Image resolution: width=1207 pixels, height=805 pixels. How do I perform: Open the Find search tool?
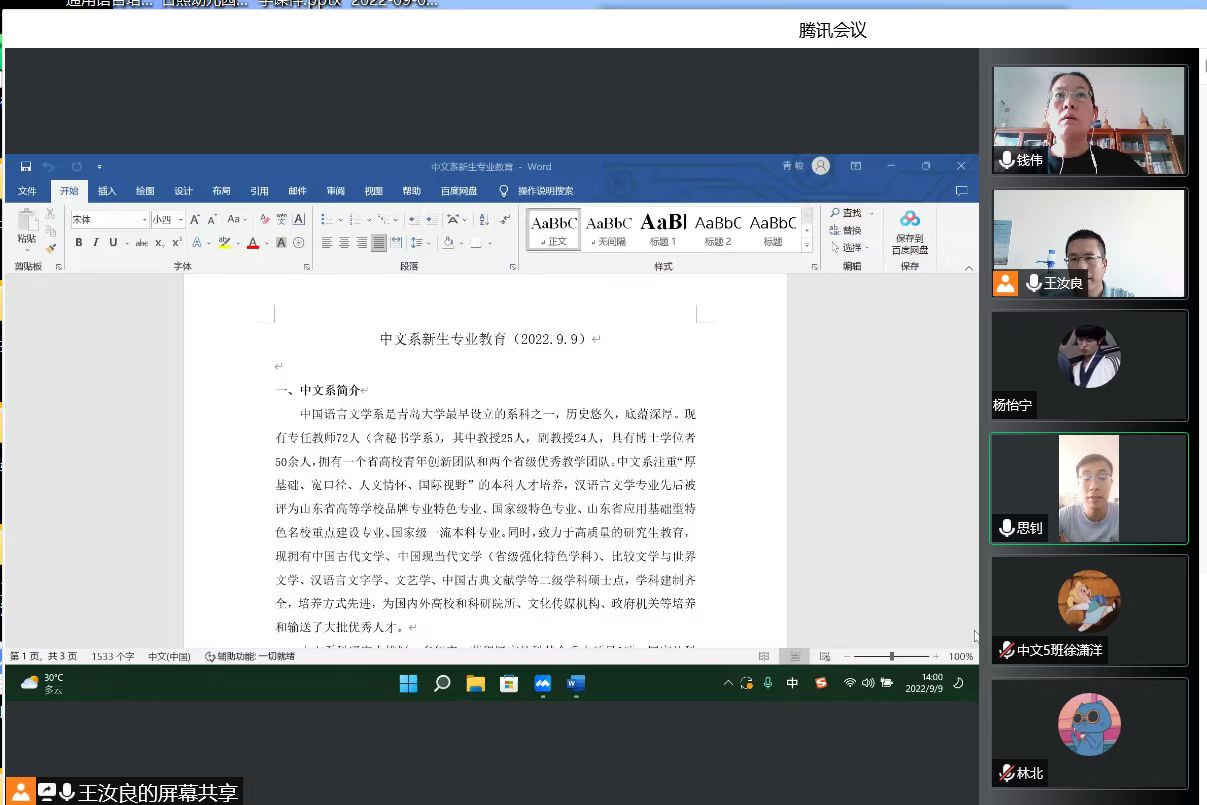(845, 213)
